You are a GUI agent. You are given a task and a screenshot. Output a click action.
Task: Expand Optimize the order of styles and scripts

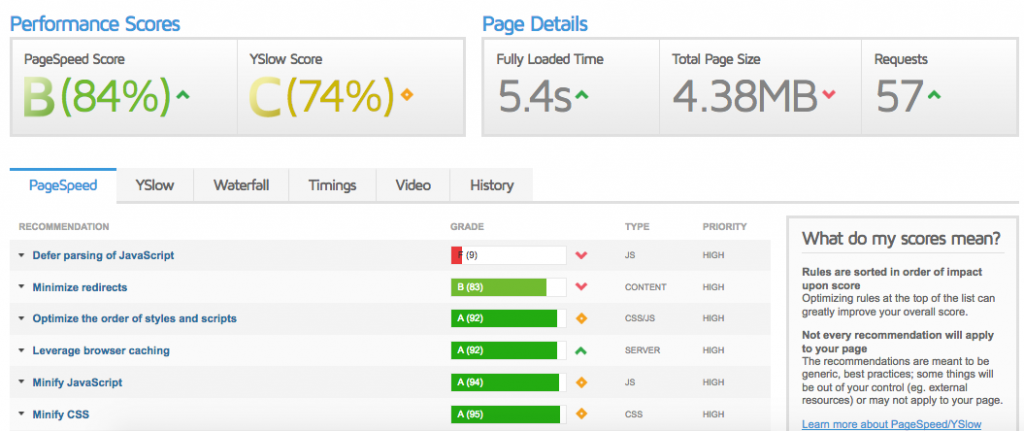click(x=21, y=319)
